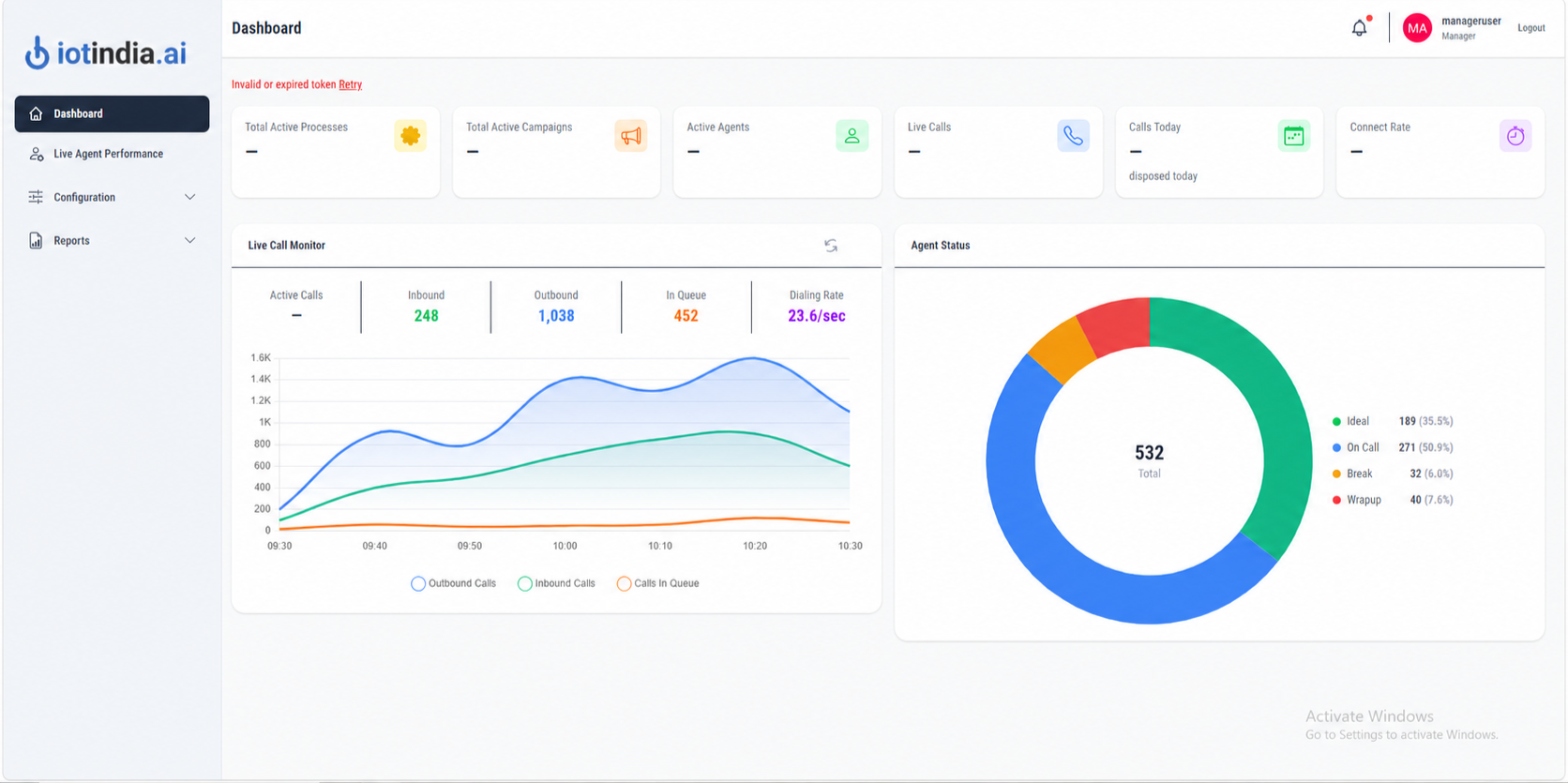
Task: Click the manageruser name
Action: pos(1470,21)
